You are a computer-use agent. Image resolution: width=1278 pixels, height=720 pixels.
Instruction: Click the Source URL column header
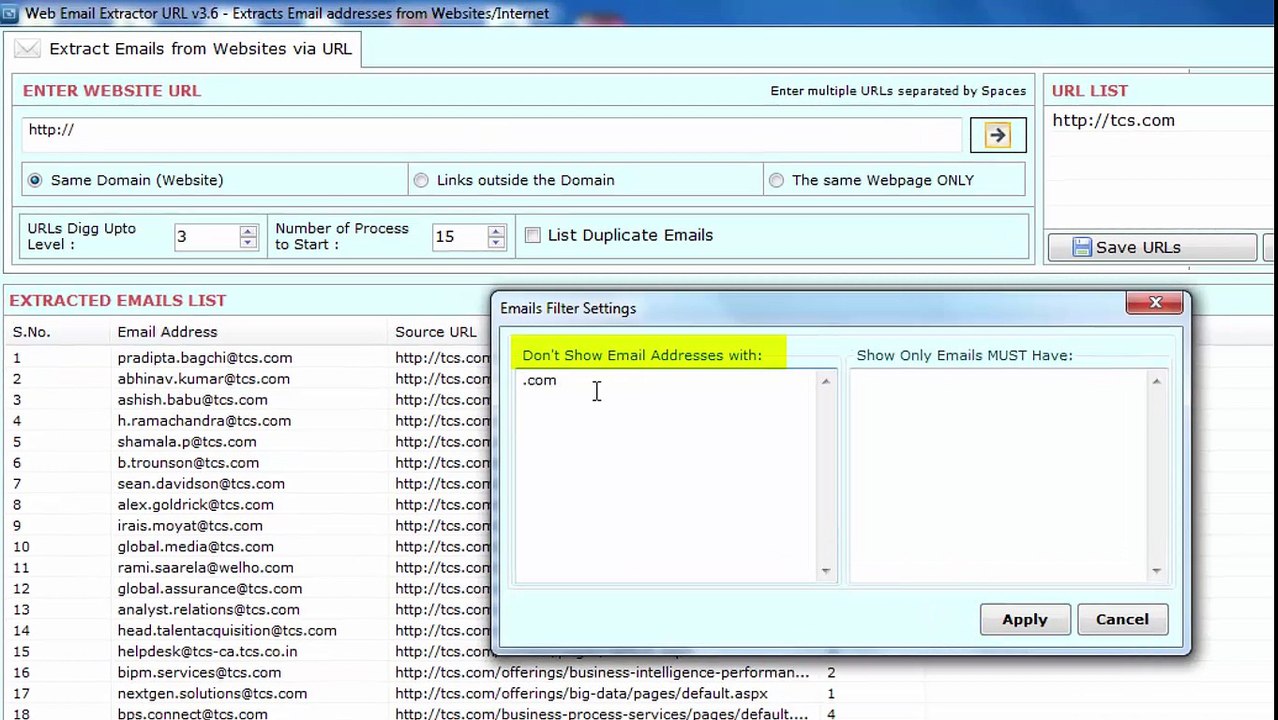coord(435,332)
